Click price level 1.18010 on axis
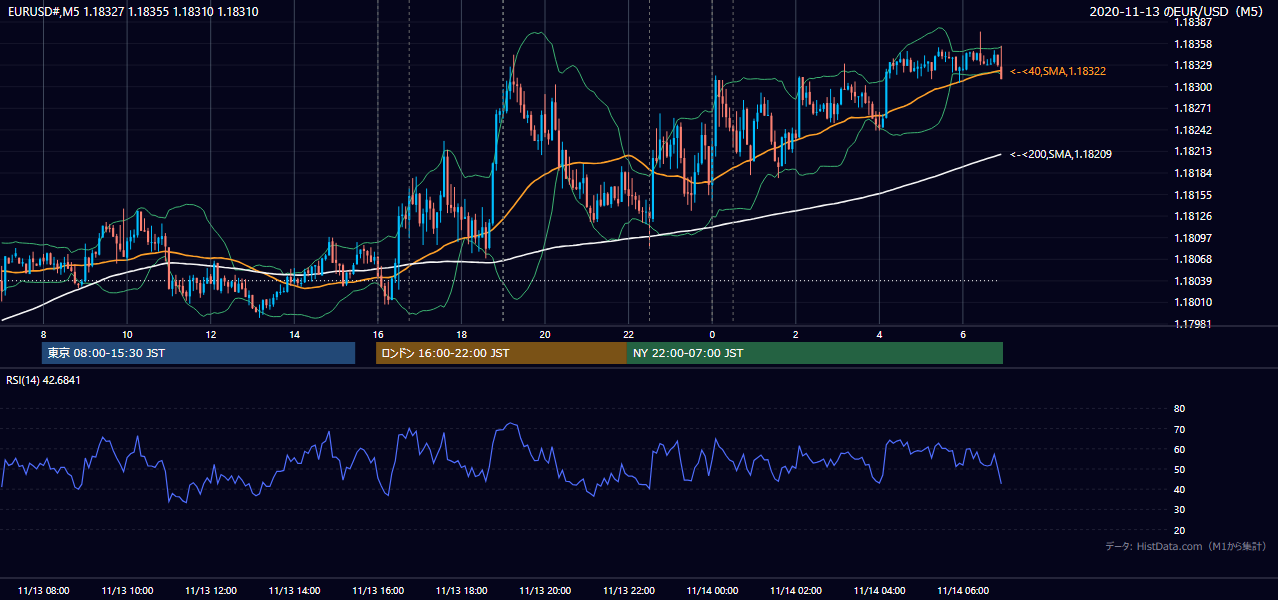The width and height of the screenshot is (1278, 600). click(1193, 302)
